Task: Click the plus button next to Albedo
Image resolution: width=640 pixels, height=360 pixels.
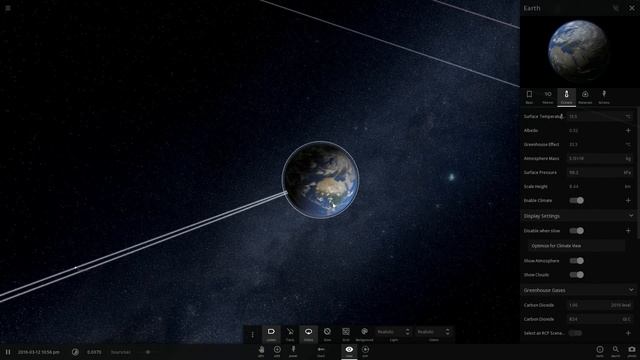Action: (x=628, y=131)
